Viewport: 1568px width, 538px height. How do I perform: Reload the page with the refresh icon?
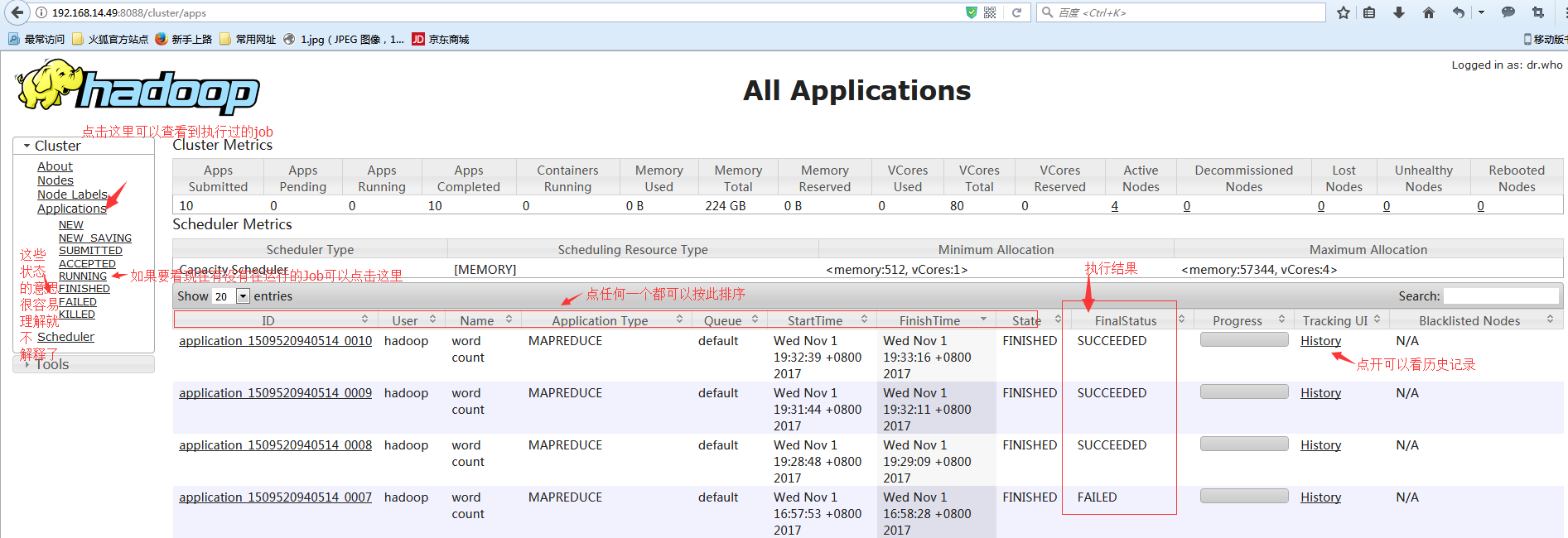pyautogui.click(x=1016, y=12)
